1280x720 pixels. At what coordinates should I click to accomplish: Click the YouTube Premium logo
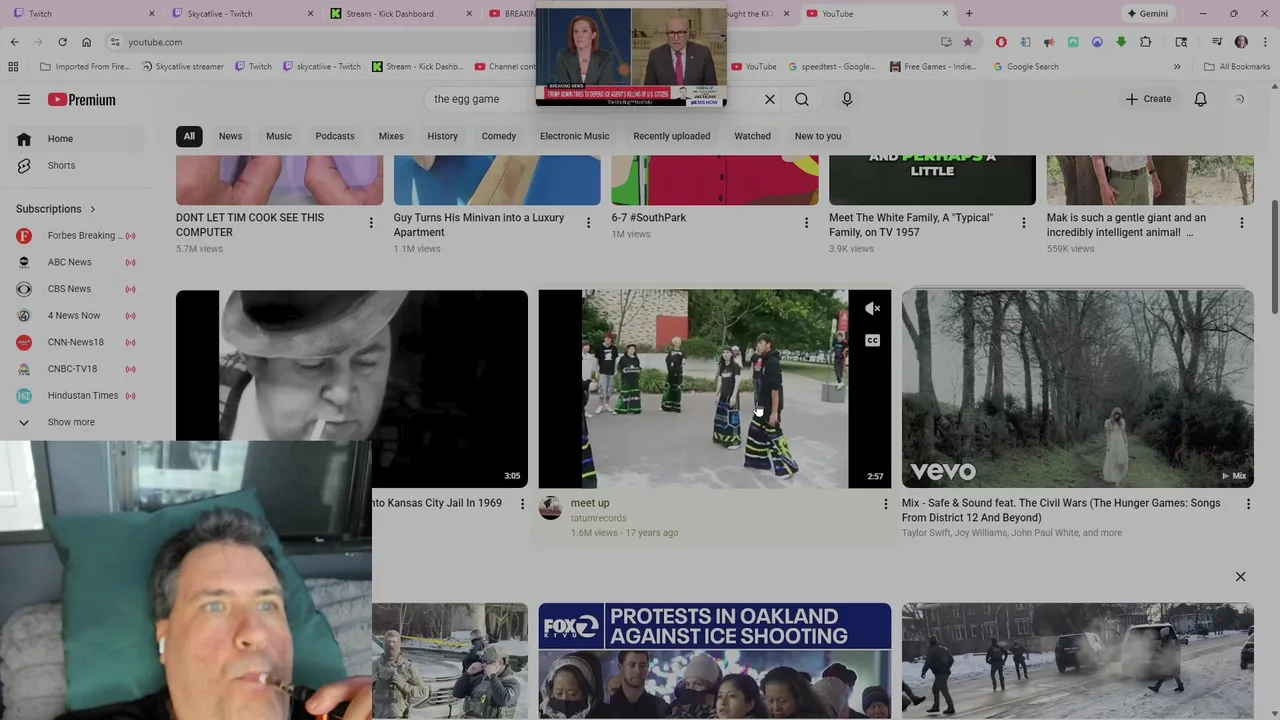click(82, 100)
